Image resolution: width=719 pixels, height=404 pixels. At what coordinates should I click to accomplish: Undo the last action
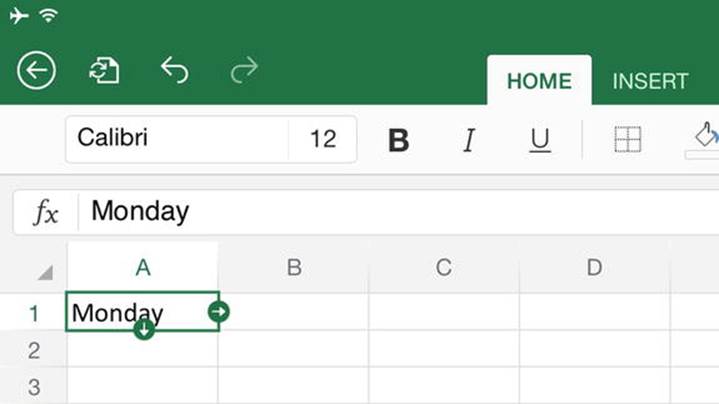(x=174, y=70)
